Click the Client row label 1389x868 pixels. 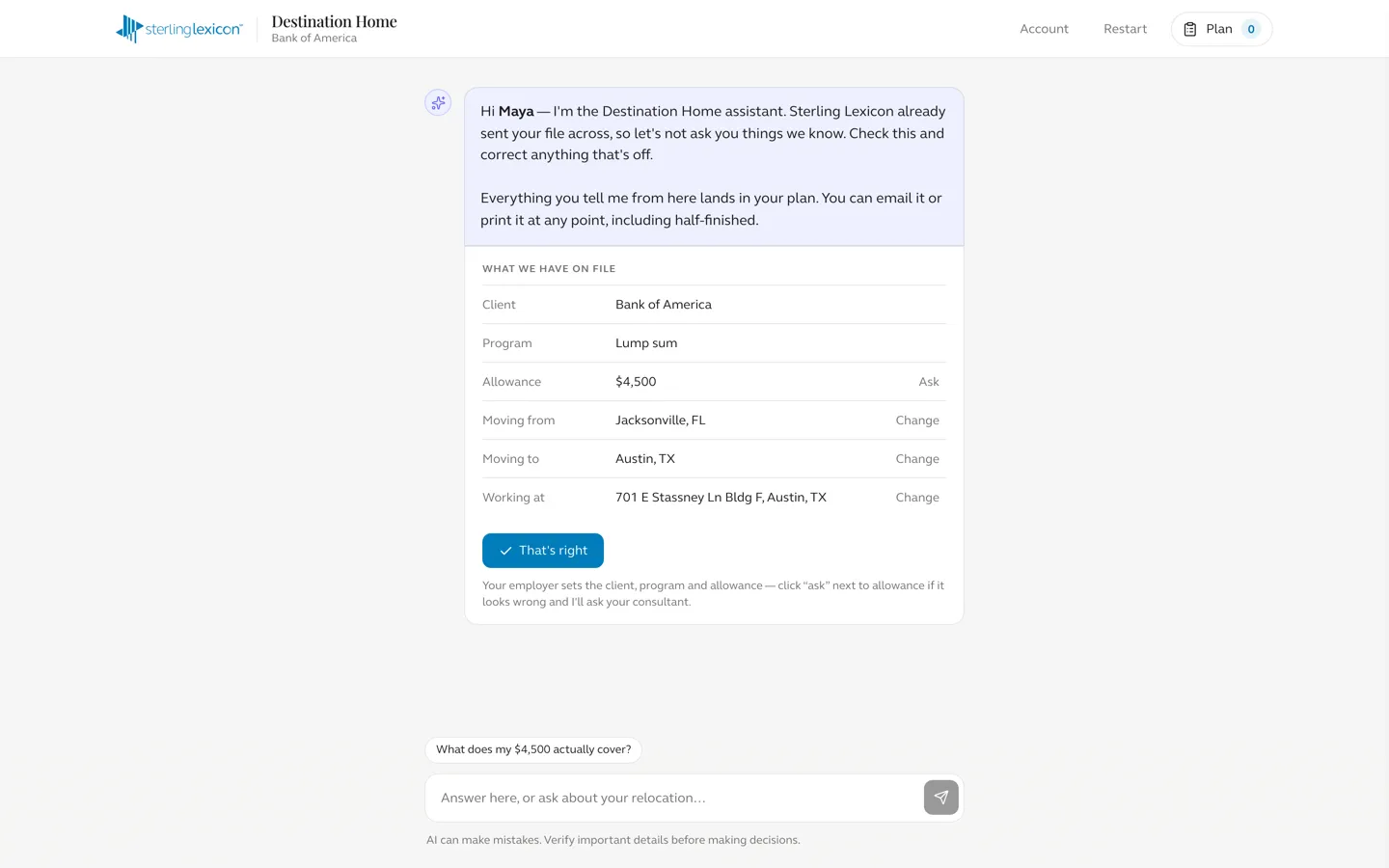coord(499,305)
